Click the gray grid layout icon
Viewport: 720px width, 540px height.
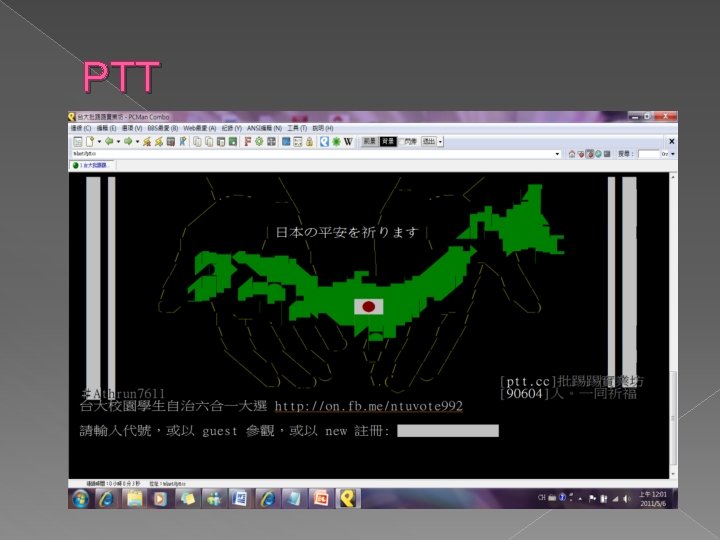coord(271,141)
